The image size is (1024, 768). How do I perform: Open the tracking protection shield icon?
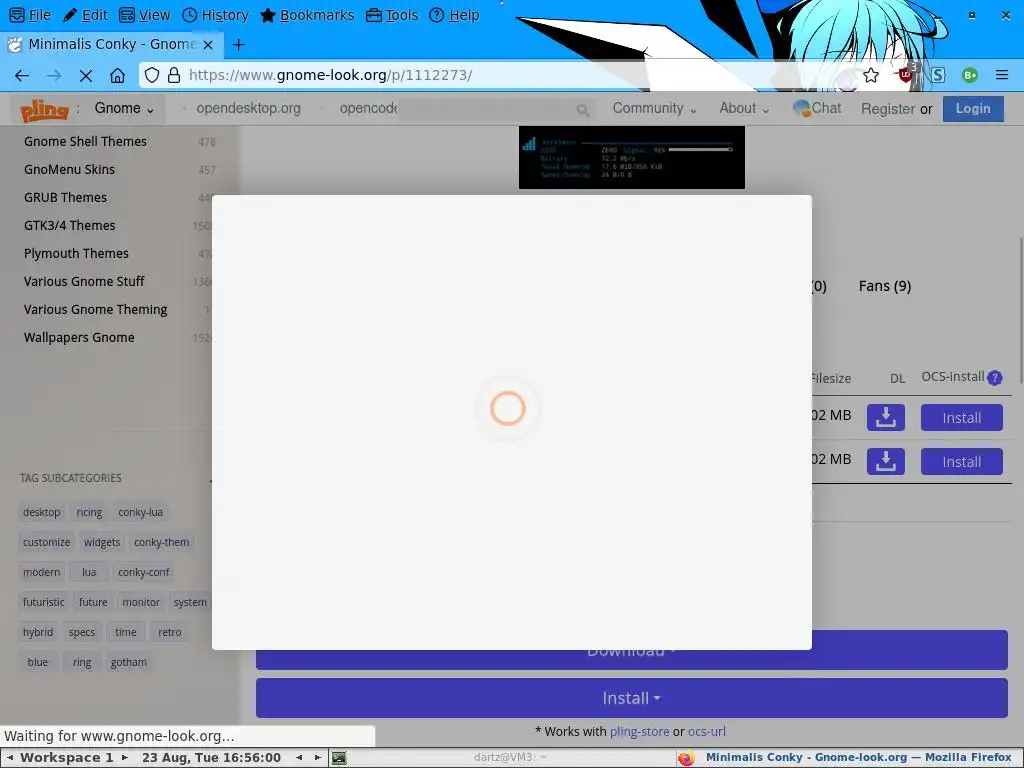click(x=152, y=75)
